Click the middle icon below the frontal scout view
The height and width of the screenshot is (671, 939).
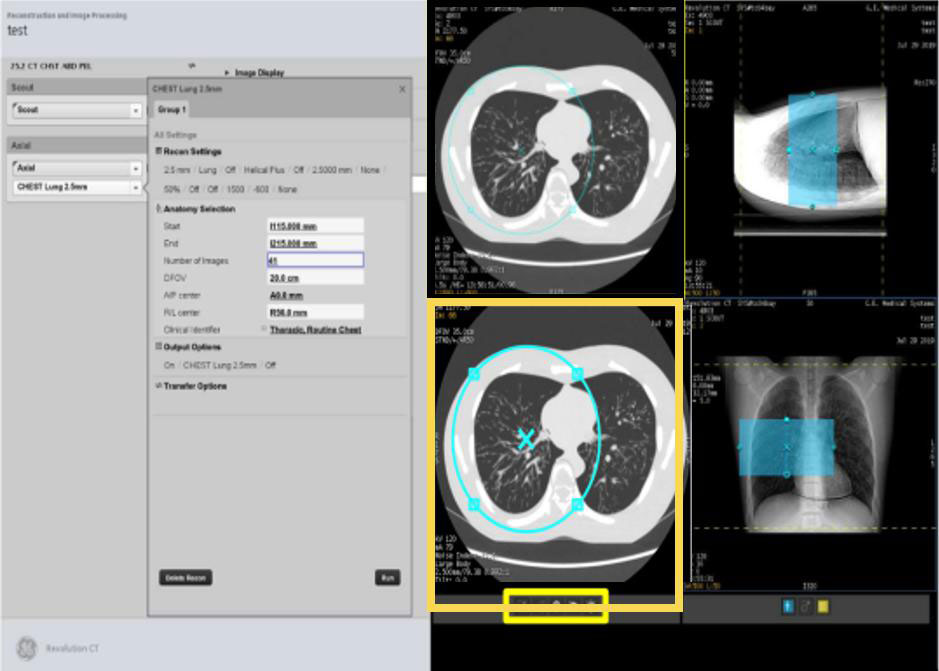[x=805, y=606]
